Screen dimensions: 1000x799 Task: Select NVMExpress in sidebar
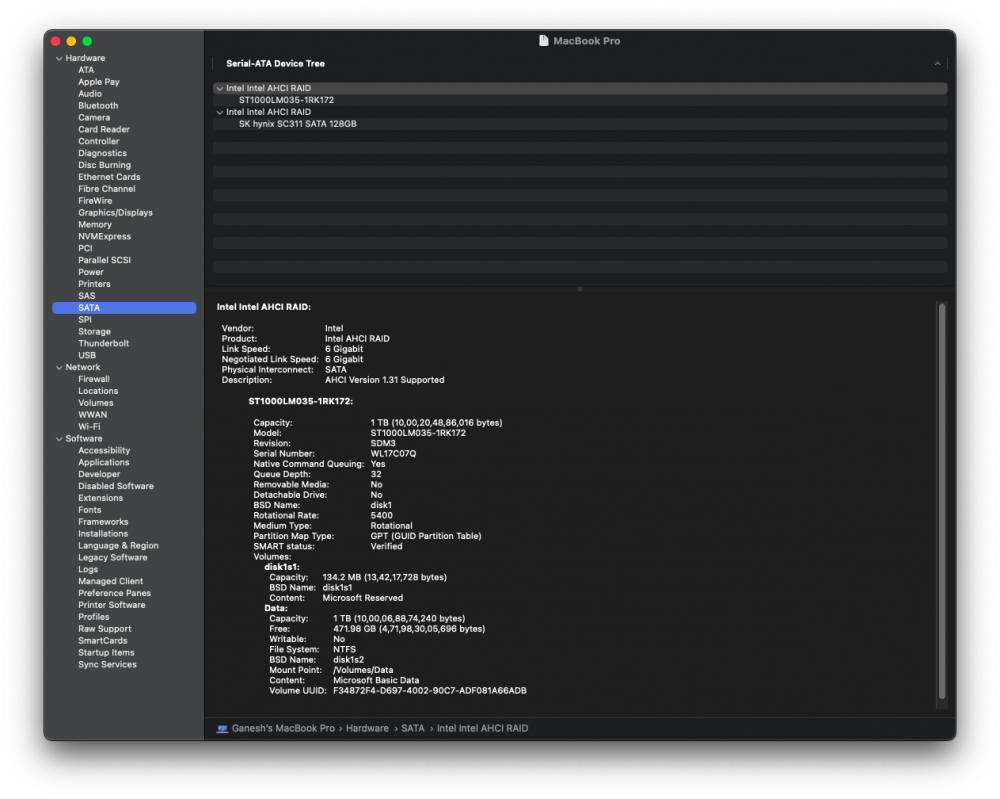click(105, 237)
